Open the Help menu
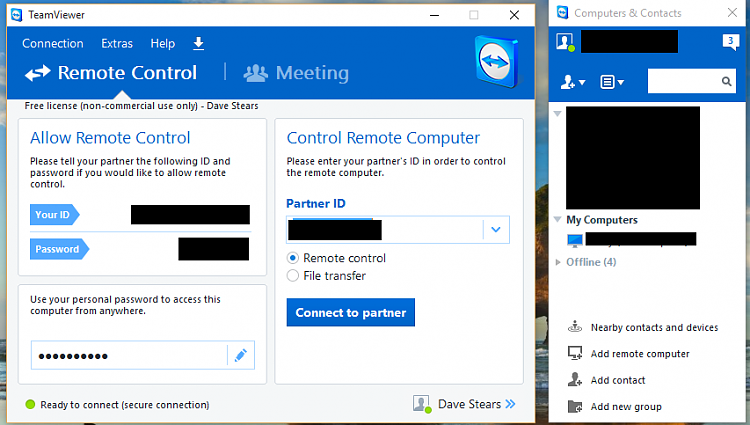This screenshot has width=750, height=425. point(163,44)
